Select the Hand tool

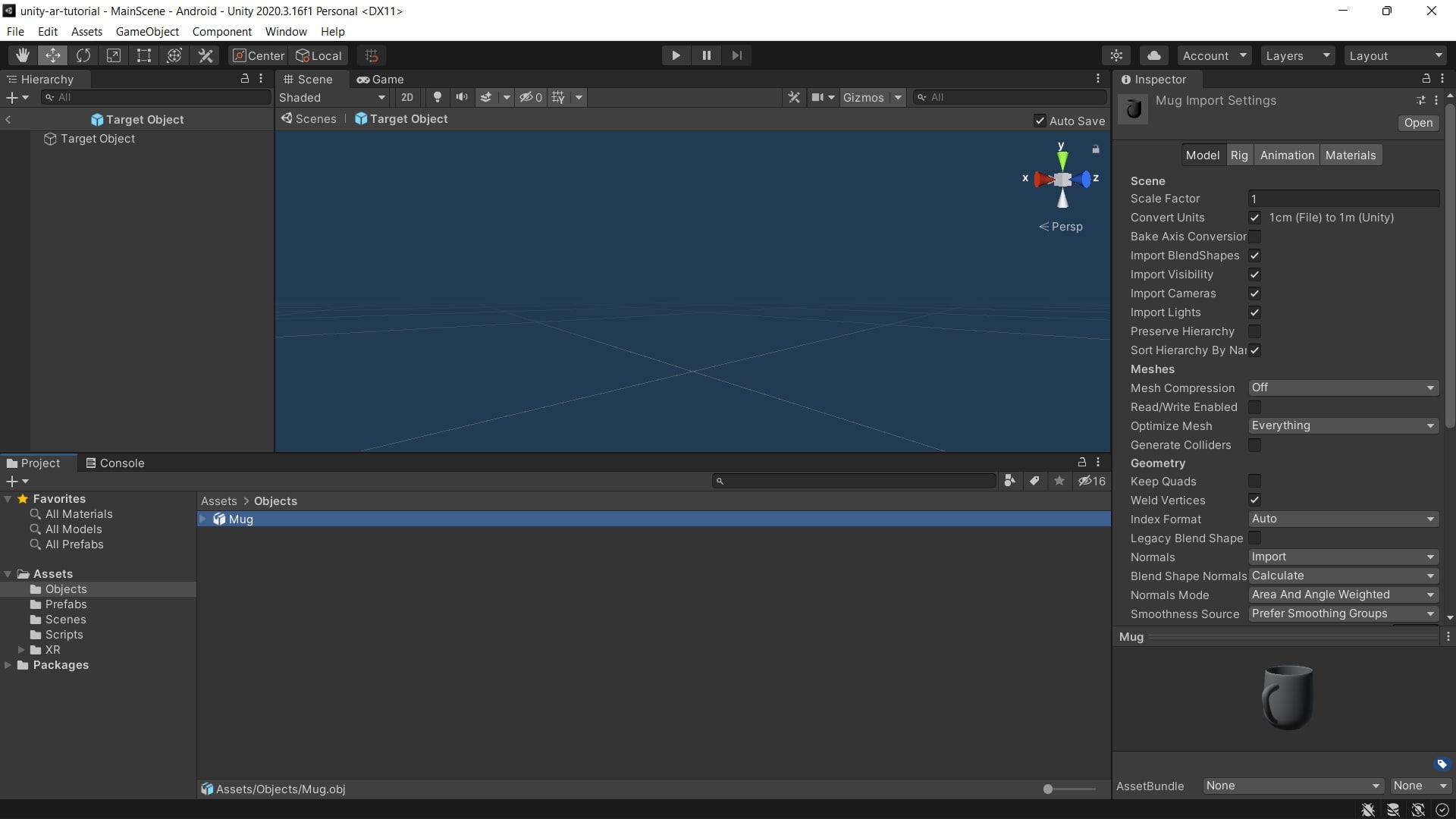[x=23, y=55]
